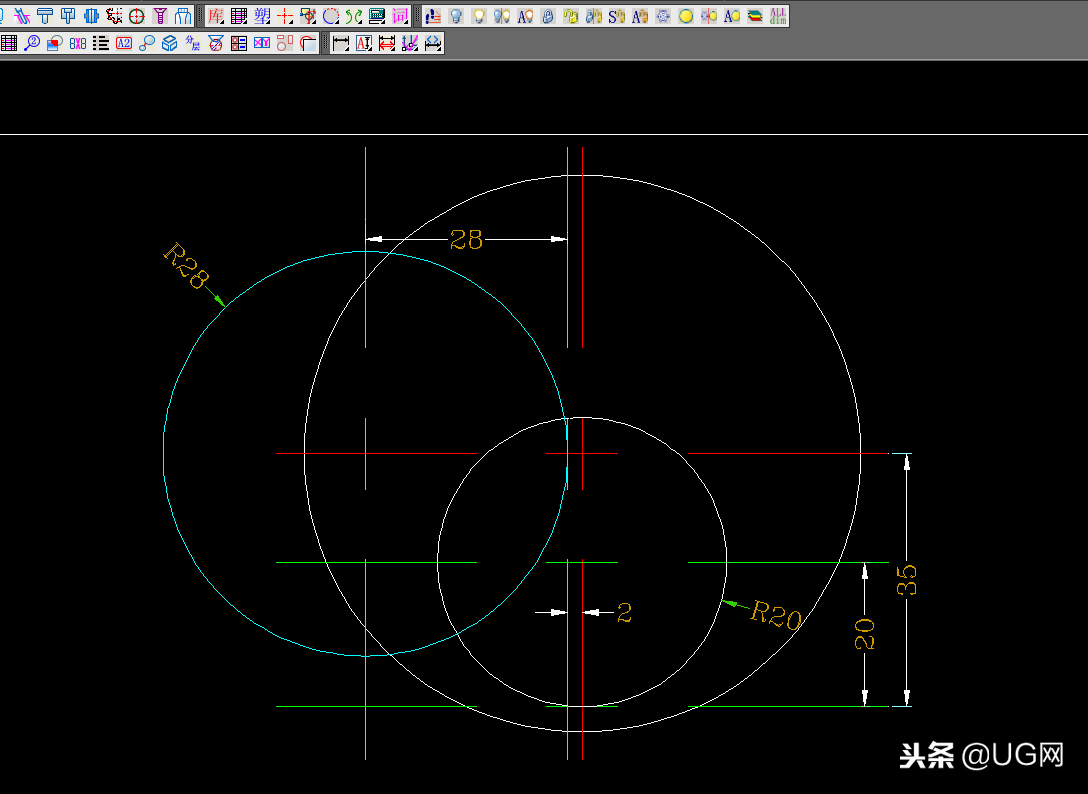Thaw layers with the yellow sun icon
1088x794 pixels.
click(686, 16)
